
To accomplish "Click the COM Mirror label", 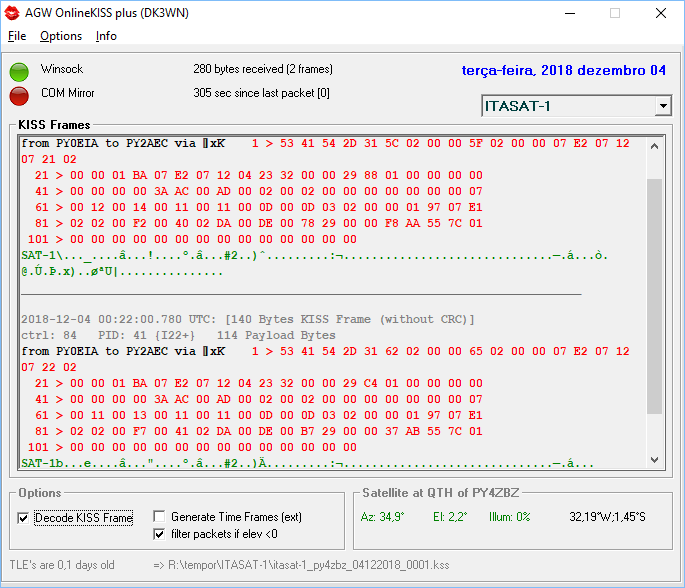I will click(68, 93).
